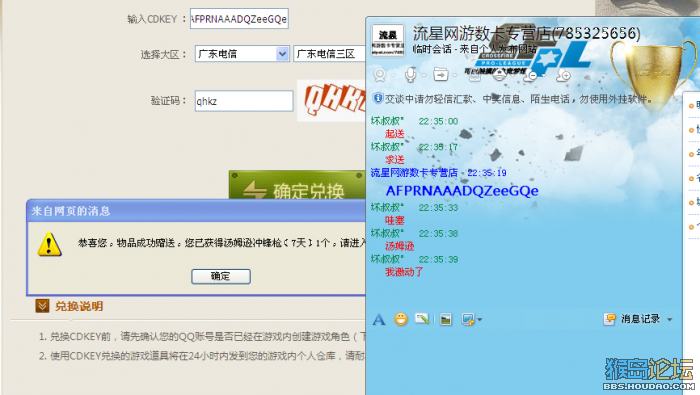This screenshot has width=700, height=395.
Task: Open the emoji smiley picker
Action: [x=401, y=319]
